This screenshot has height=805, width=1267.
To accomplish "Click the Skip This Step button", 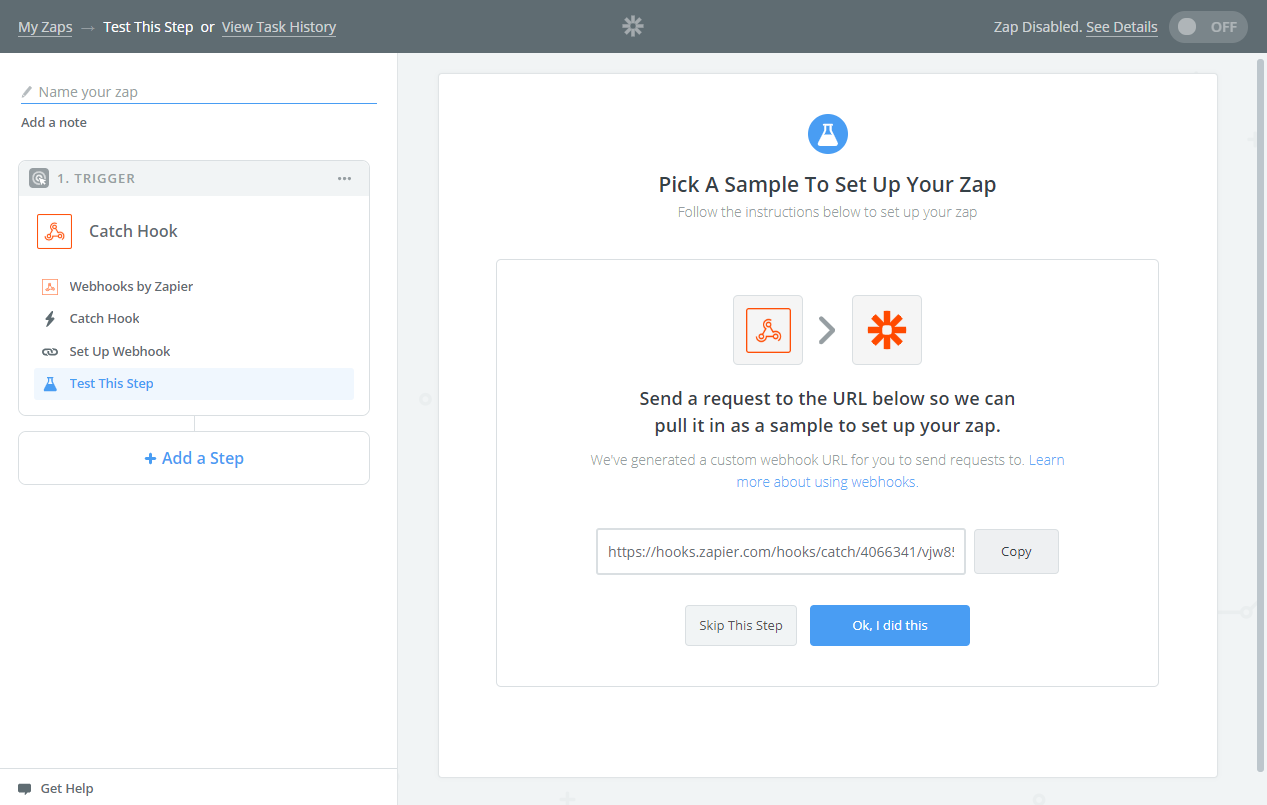I will click(x=740, y=625).
